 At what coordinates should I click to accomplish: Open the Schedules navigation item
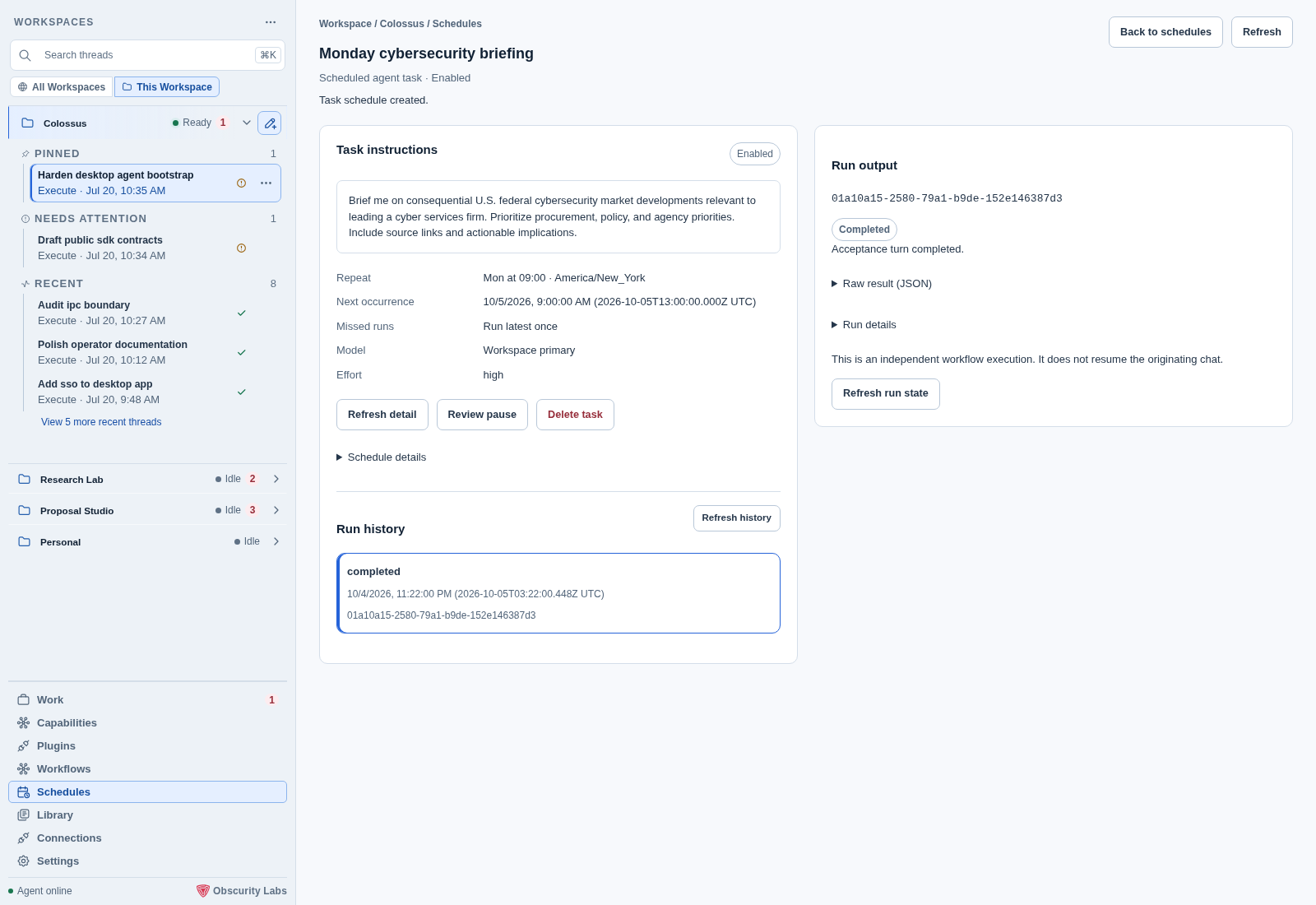147,791
